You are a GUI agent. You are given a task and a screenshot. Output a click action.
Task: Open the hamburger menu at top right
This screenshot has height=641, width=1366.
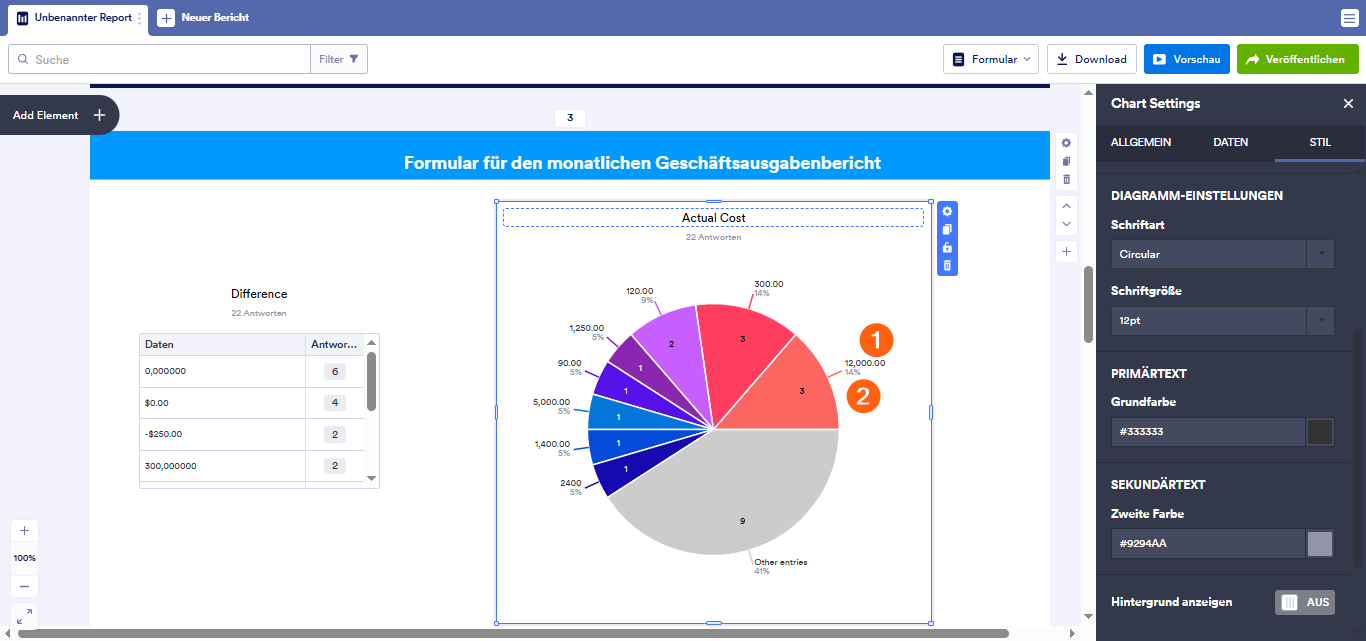coord(1349,17)
